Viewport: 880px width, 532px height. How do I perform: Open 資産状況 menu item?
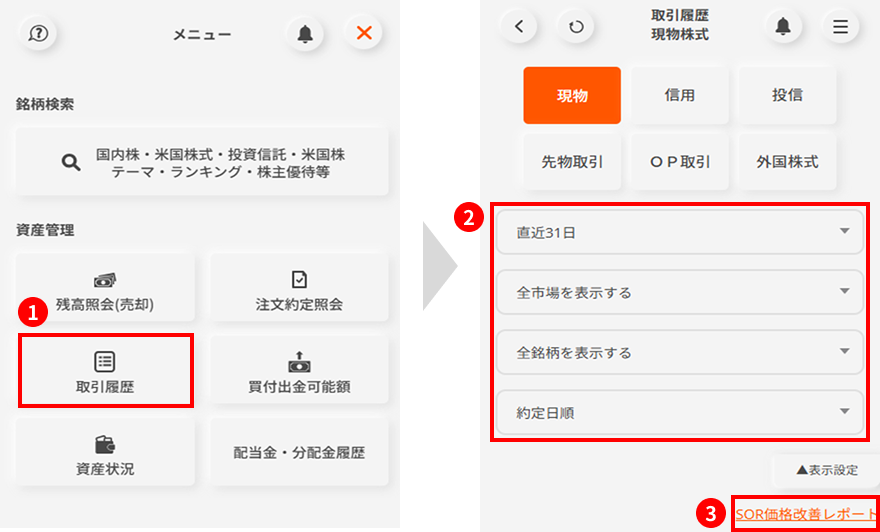click(x=105, y=453)
